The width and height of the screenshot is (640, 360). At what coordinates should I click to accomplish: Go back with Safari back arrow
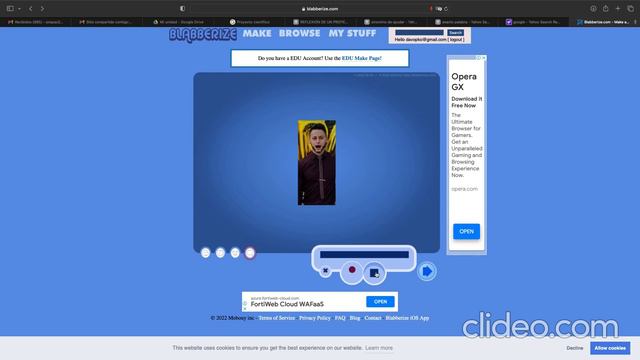click(31, 9)
